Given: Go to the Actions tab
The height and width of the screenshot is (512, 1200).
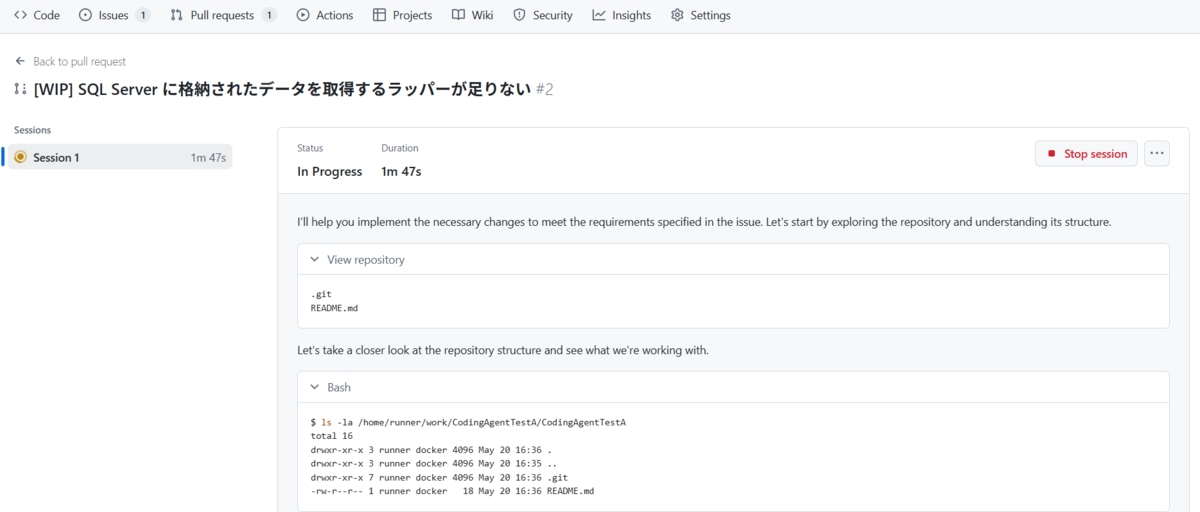Looking at the screenshot, I should click(325, 15).
